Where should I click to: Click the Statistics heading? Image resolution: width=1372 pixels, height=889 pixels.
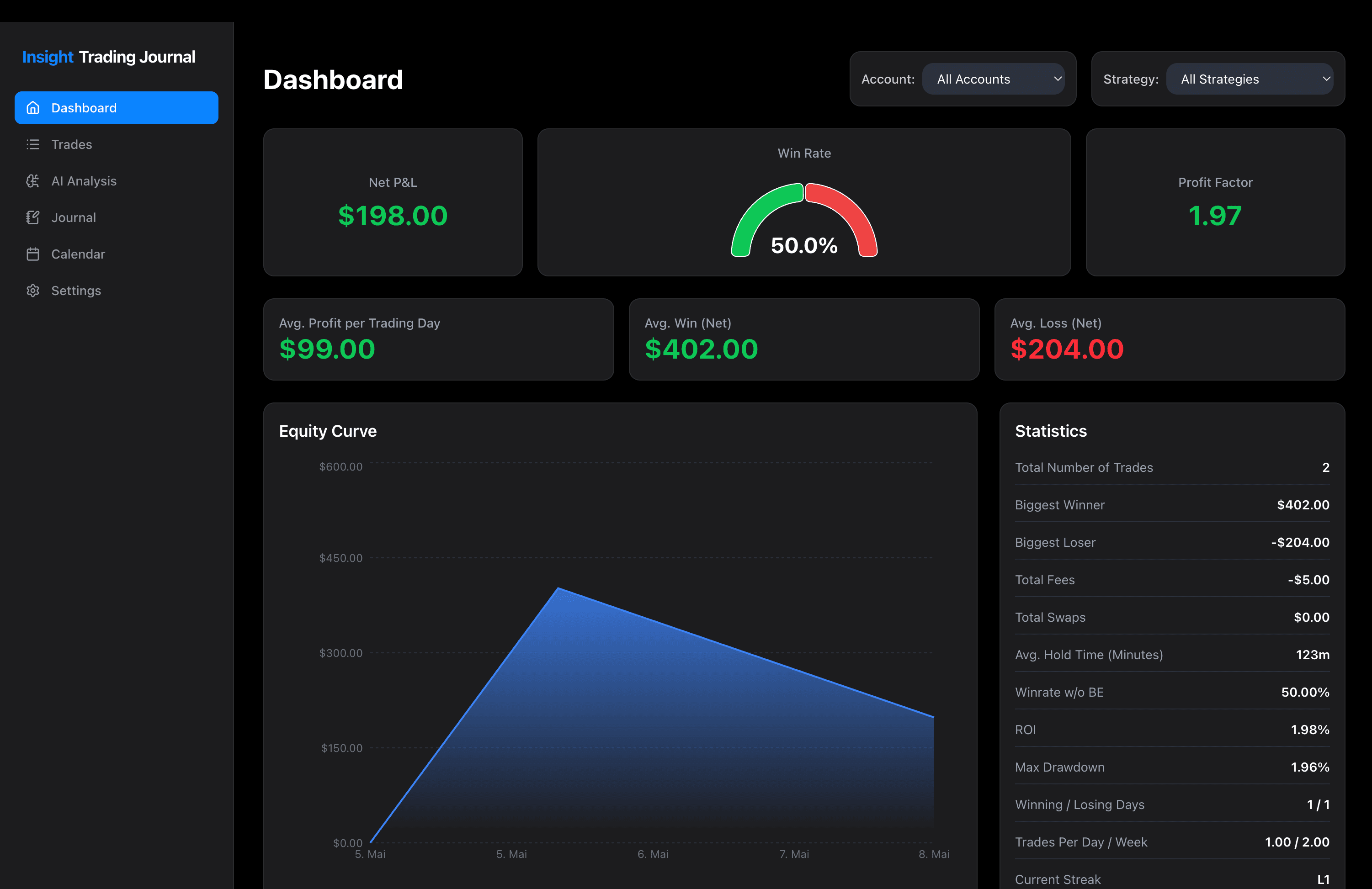click(x=1050, y=431)
